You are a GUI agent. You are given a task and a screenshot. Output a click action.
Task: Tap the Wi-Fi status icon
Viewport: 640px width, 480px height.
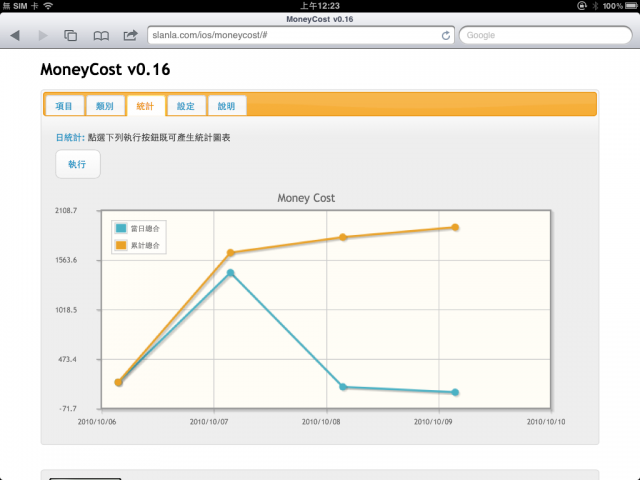pyautogui.click(x=48, y=6)
